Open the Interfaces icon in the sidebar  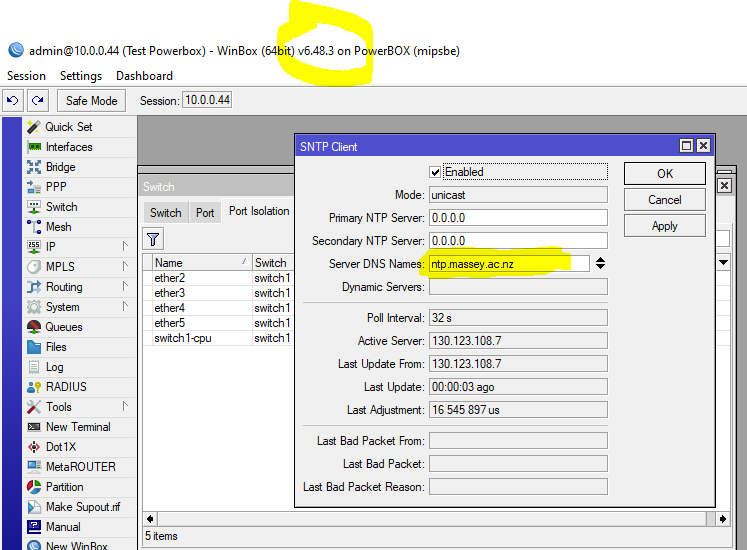point(34,147)
